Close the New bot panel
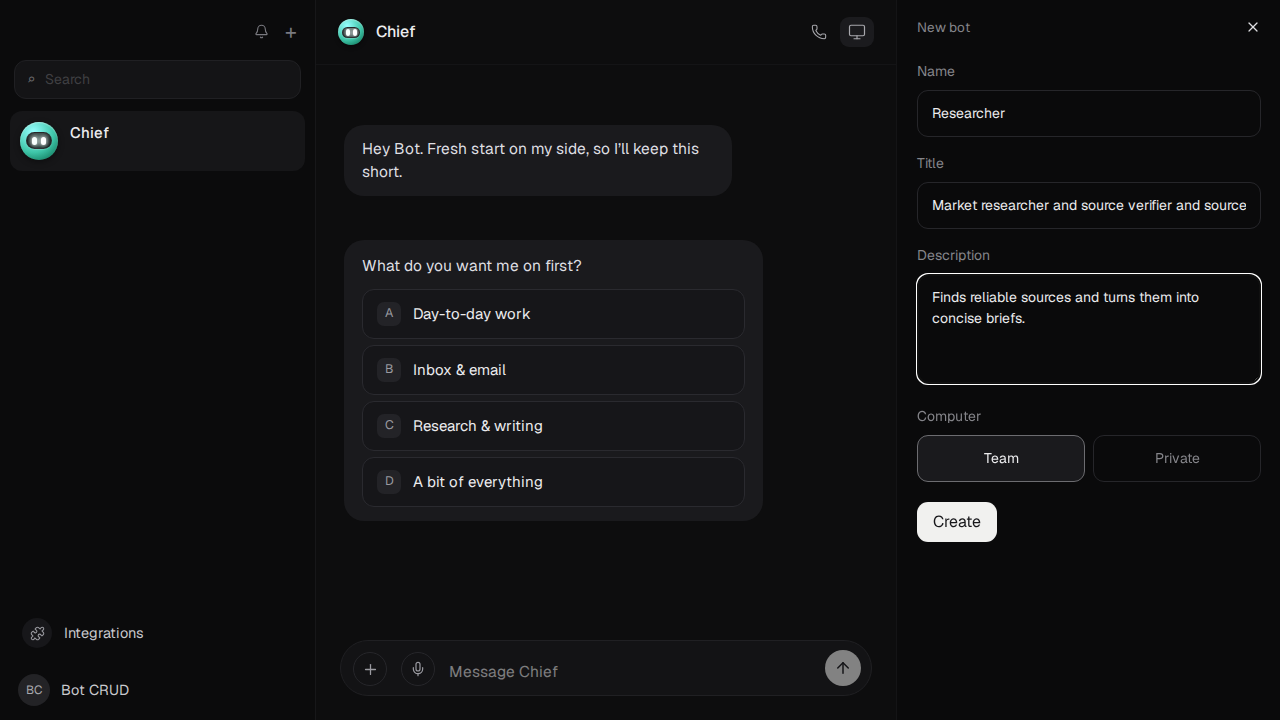Viewport: 1280px width, 720px height. coord(1253,27)
